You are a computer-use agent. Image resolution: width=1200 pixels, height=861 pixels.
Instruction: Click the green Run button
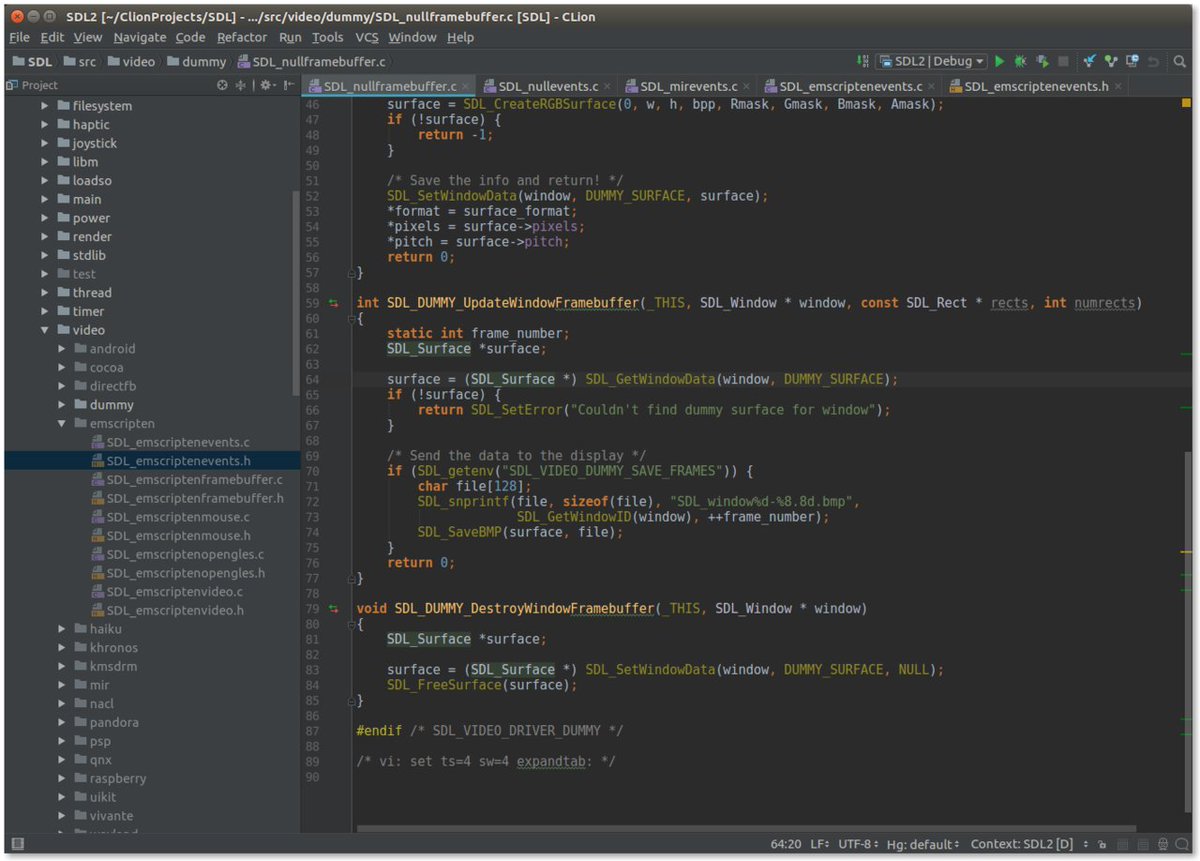[999, 62]
